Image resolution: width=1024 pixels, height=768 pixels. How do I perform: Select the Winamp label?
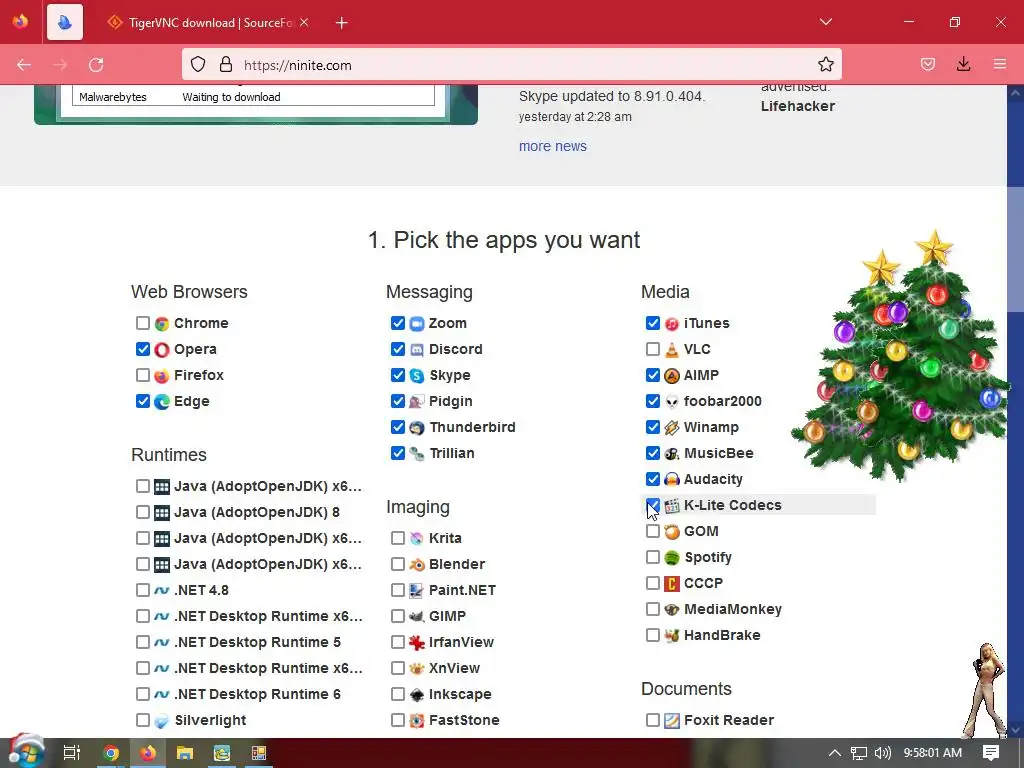tap(711, 427)
